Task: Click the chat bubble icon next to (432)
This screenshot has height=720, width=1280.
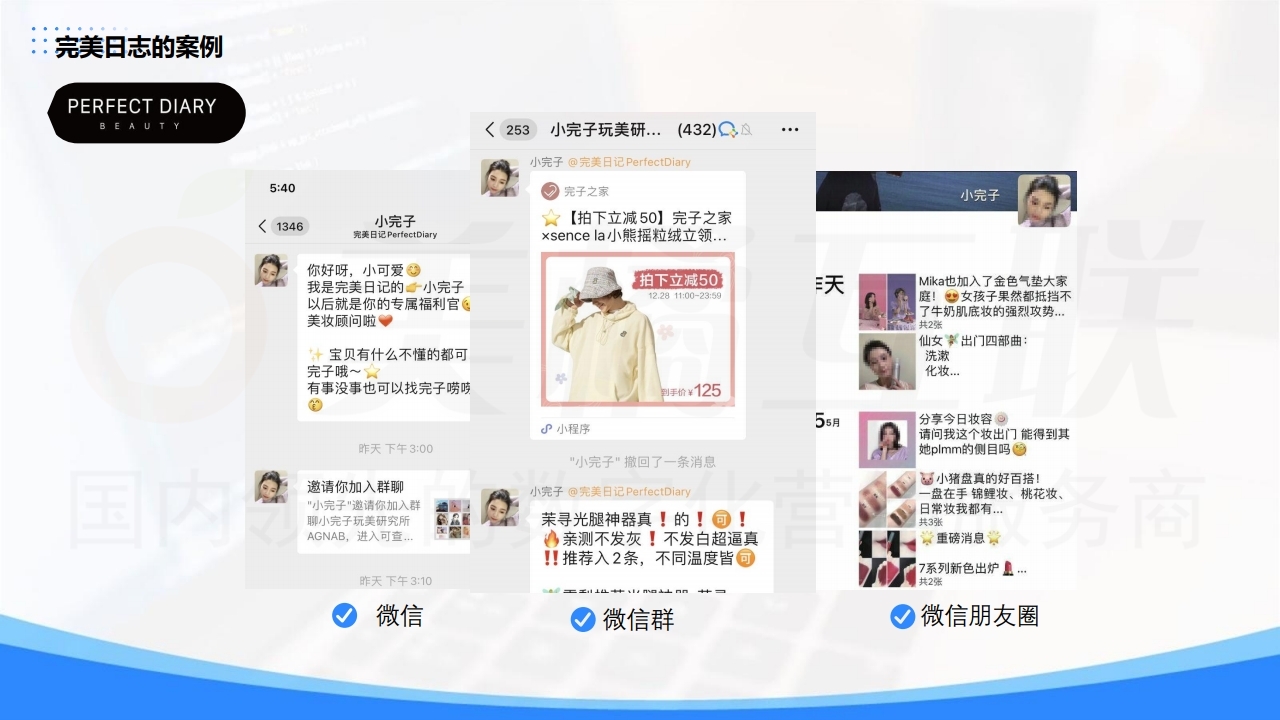Action: tap(728, 129)
